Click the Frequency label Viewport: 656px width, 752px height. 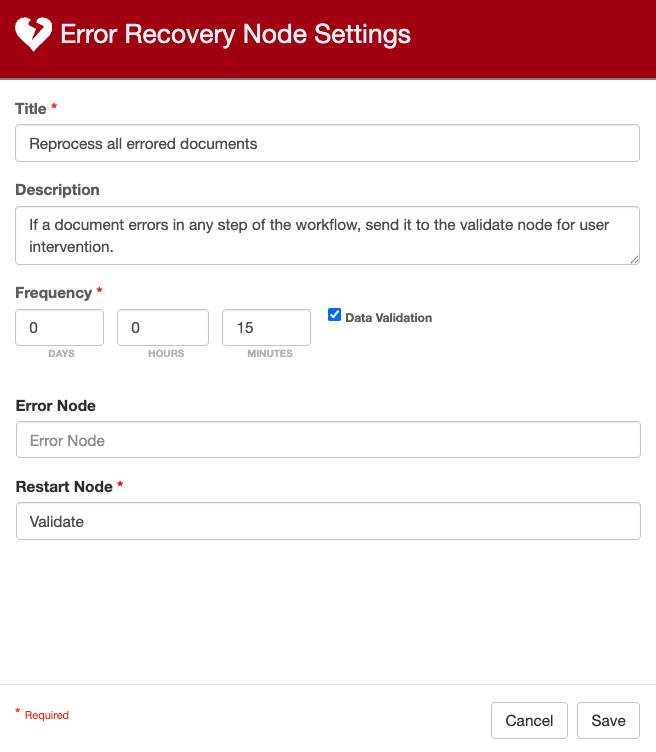click(53, 293)
